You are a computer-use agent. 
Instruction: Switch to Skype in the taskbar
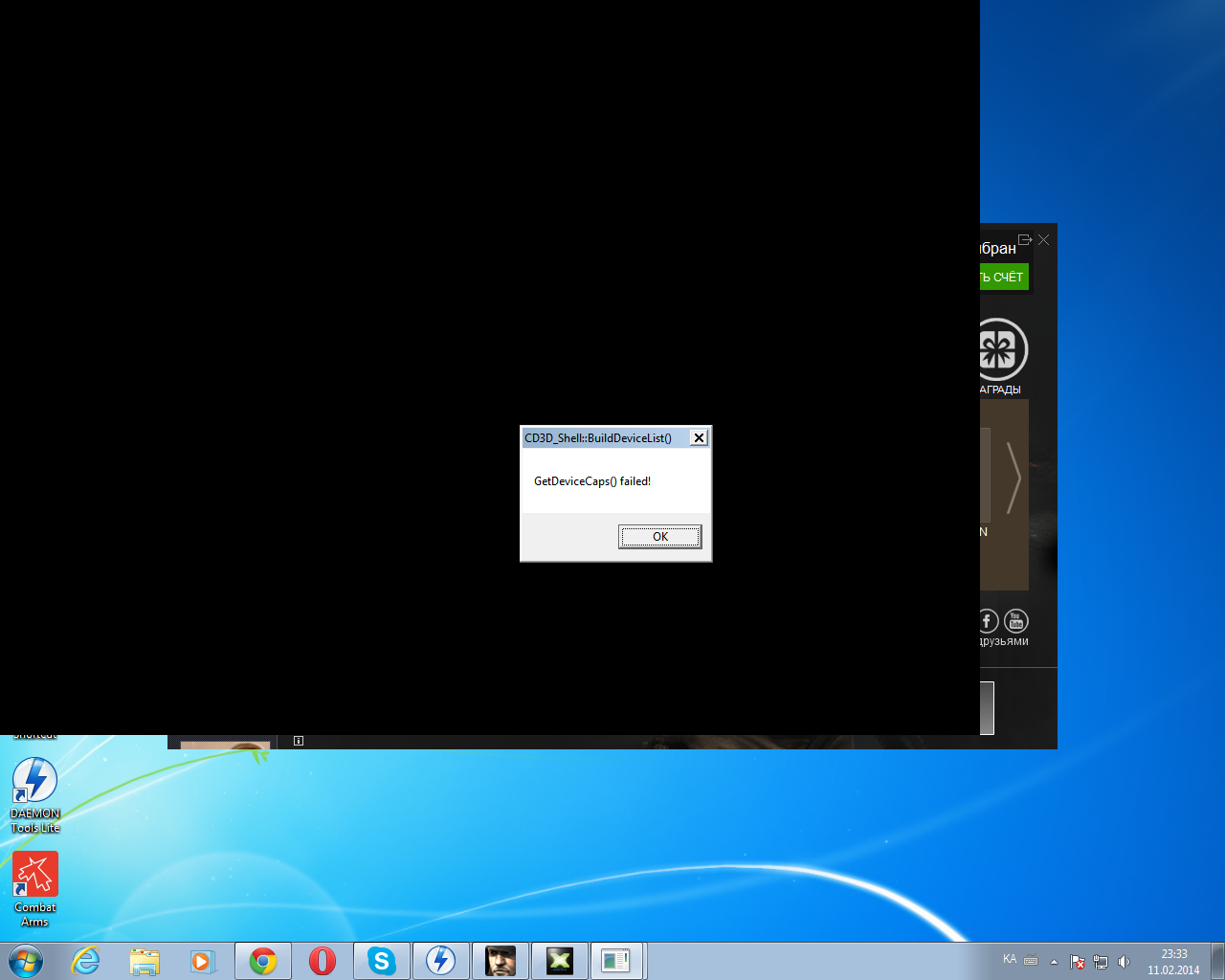(382, 961)
